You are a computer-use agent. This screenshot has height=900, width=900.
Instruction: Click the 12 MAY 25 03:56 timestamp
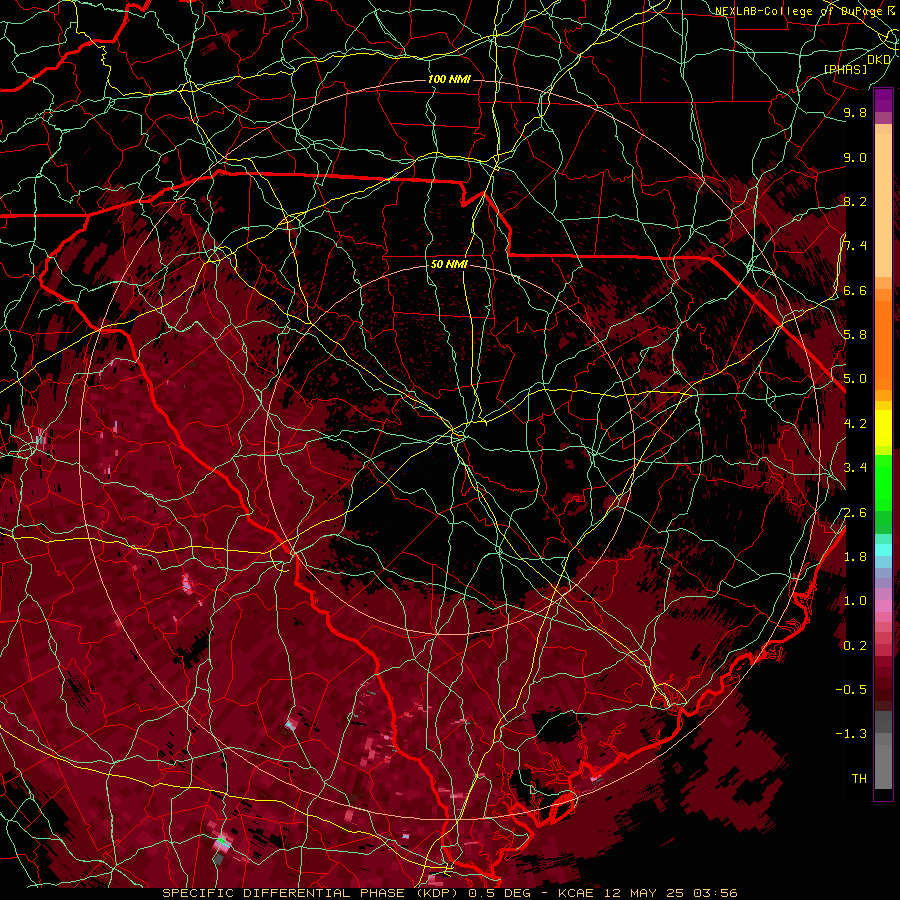coord(671,893)
